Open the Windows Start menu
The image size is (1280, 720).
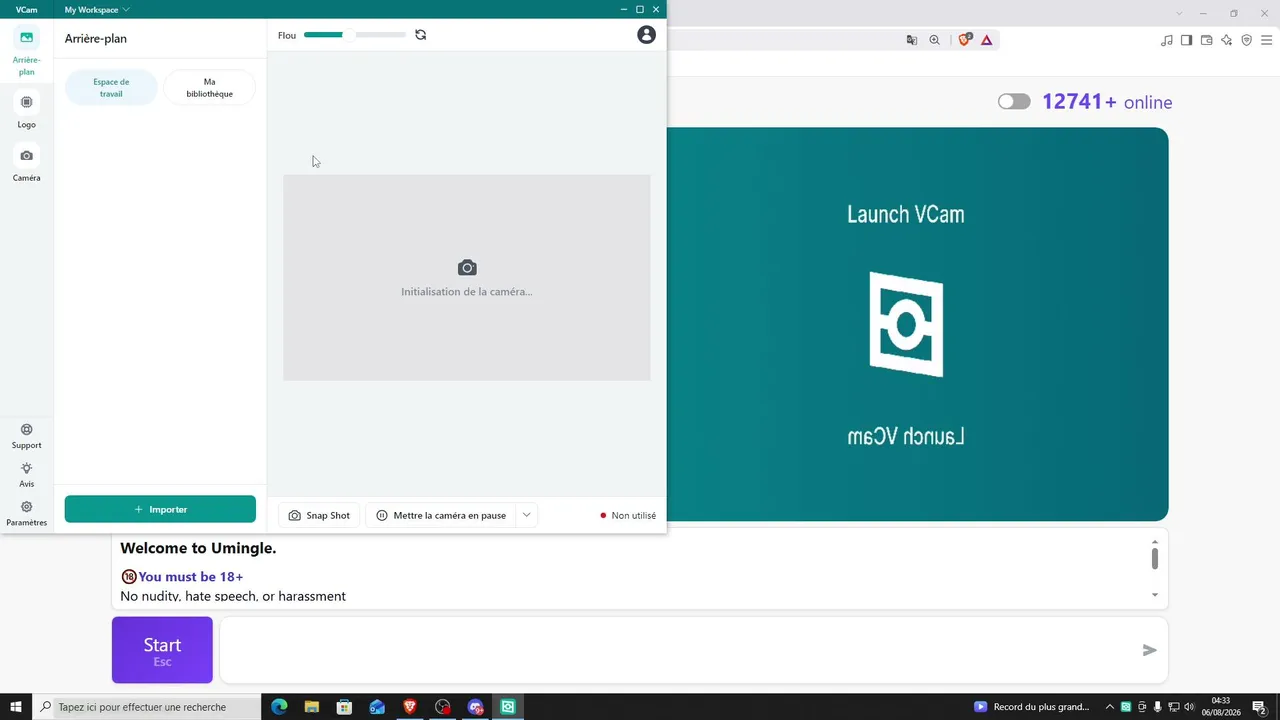tap(16, 707)
